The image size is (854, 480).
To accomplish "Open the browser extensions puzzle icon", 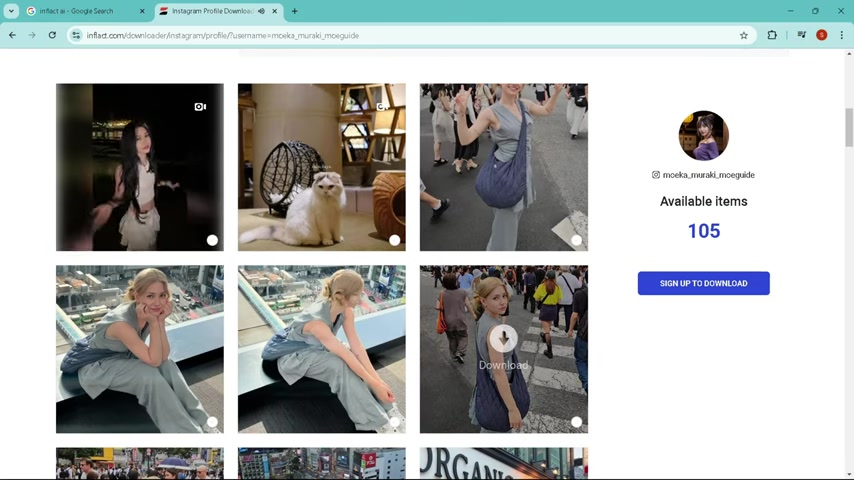I will pos(772,35).
